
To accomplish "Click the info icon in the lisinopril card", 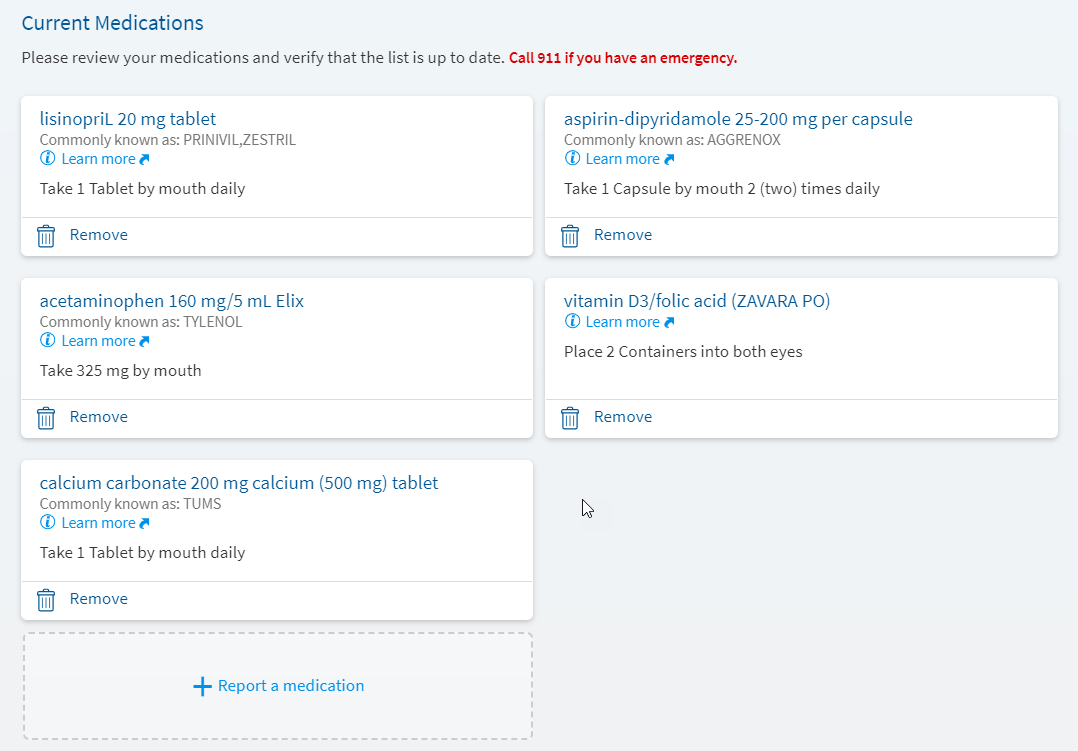I will point(47,158).
